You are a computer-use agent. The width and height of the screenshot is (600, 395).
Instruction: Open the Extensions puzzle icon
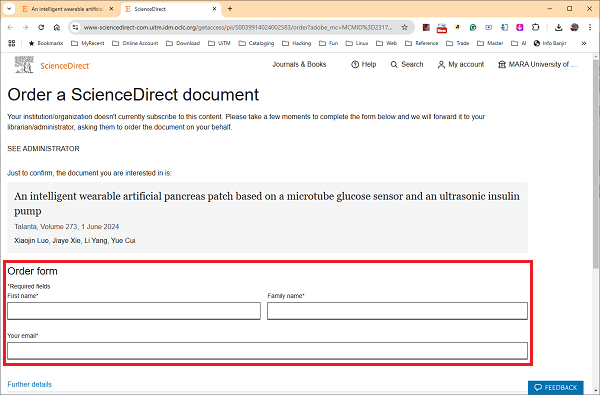point(535,28)
